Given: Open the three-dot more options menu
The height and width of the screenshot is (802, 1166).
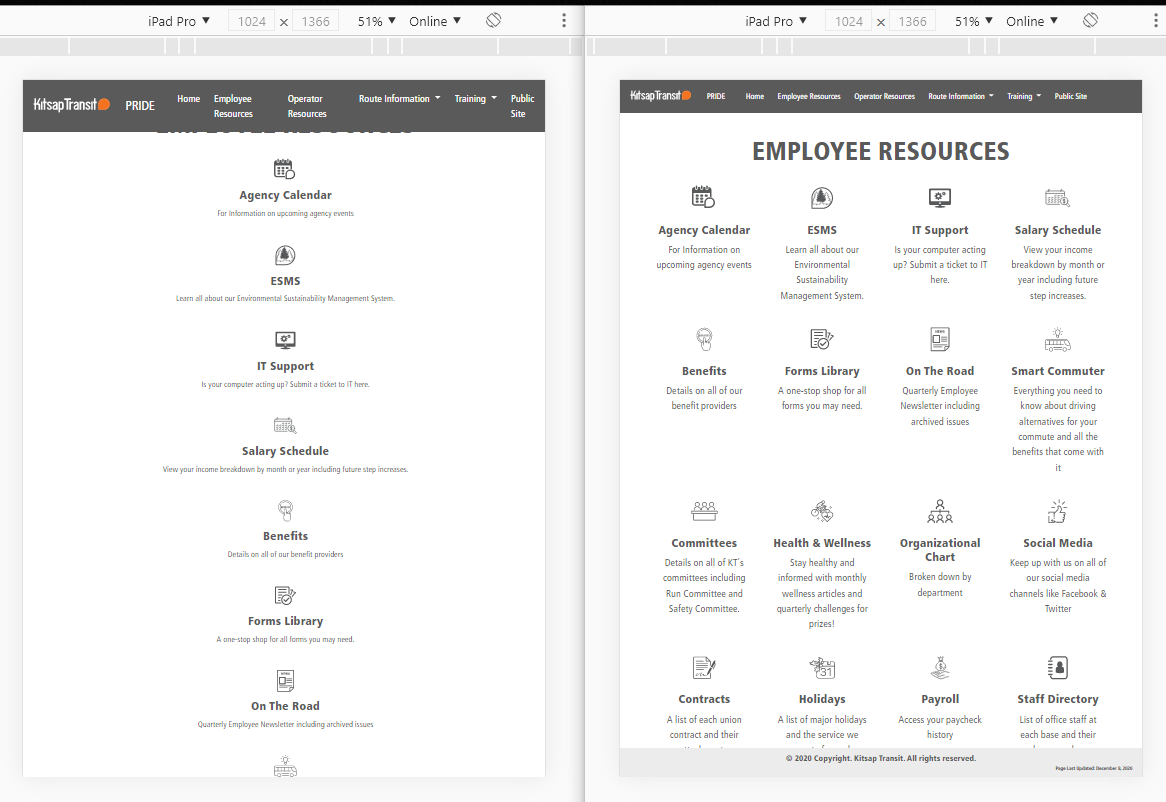Looking at the screenshot, I should pyautogui.click(x=564, y=21).
